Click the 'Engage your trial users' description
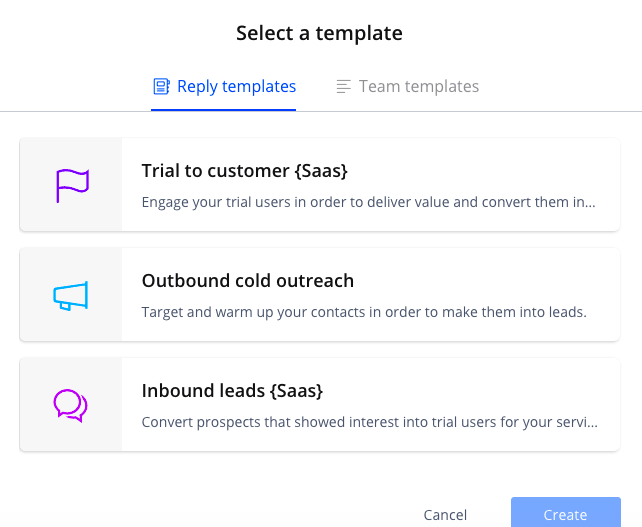 pyautogui.click(x=368, y=202)
